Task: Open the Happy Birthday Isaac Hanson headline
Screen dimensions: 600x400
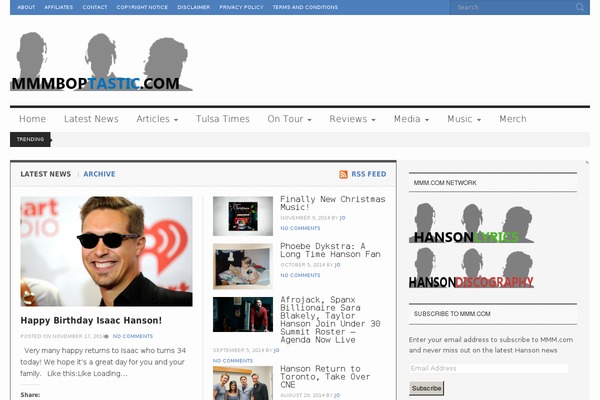Action: (91, 320)
